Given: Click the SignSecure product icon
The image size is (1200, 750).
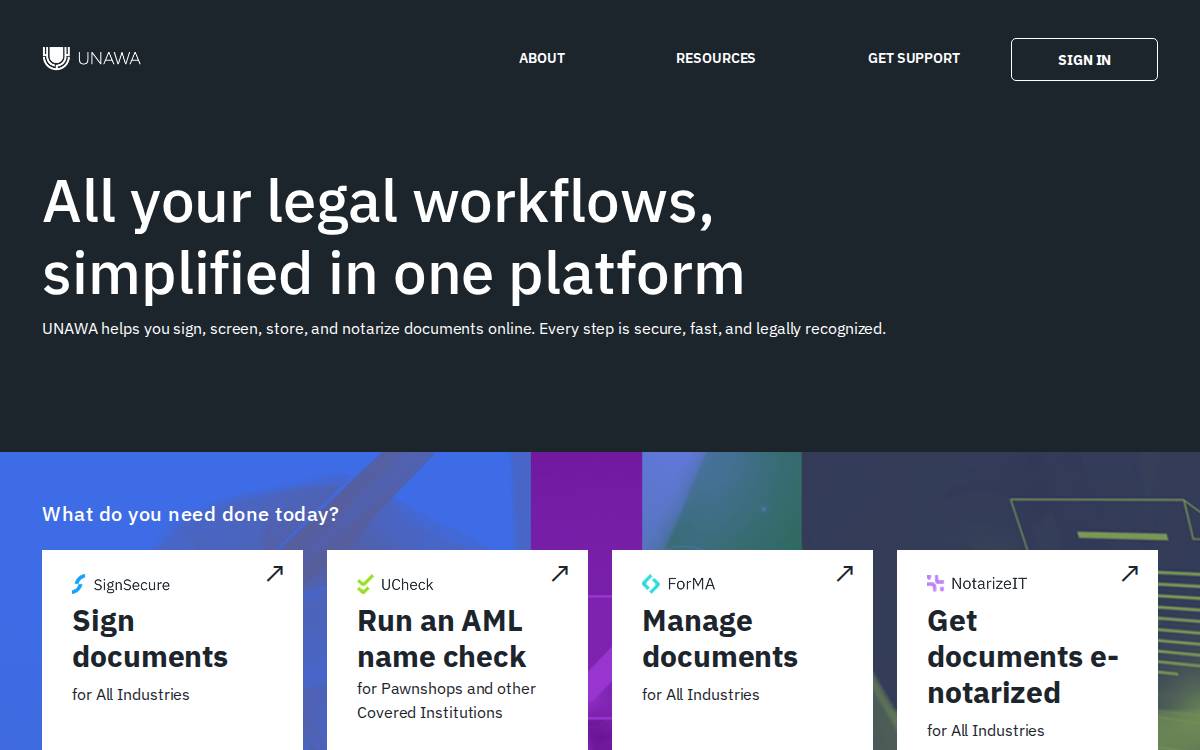Looking at the screenshot, I should tap(79, 584).
